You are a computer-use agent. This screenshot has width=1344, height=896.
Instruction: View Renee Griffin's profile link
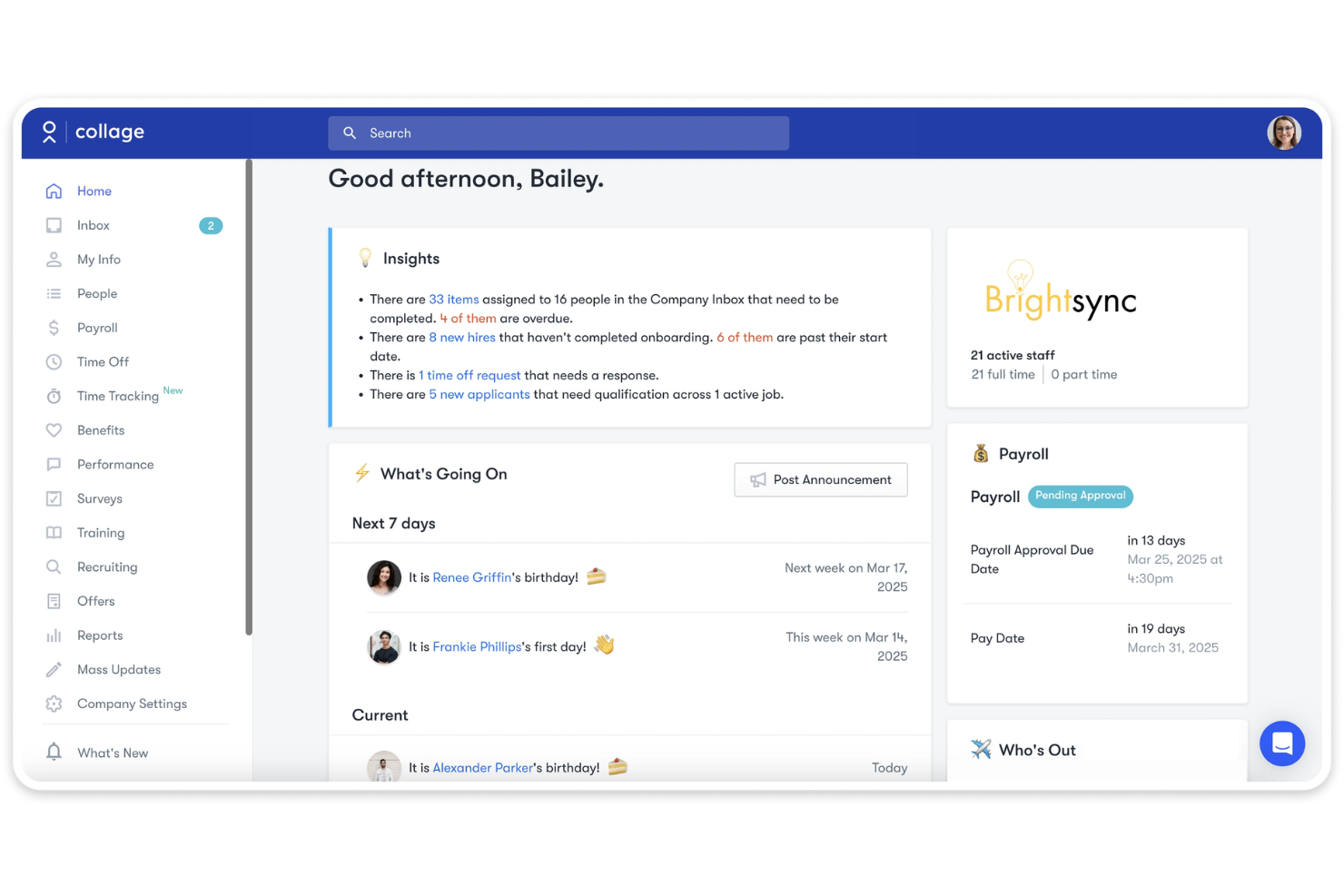pyautogui.click(x=471, y=576)
